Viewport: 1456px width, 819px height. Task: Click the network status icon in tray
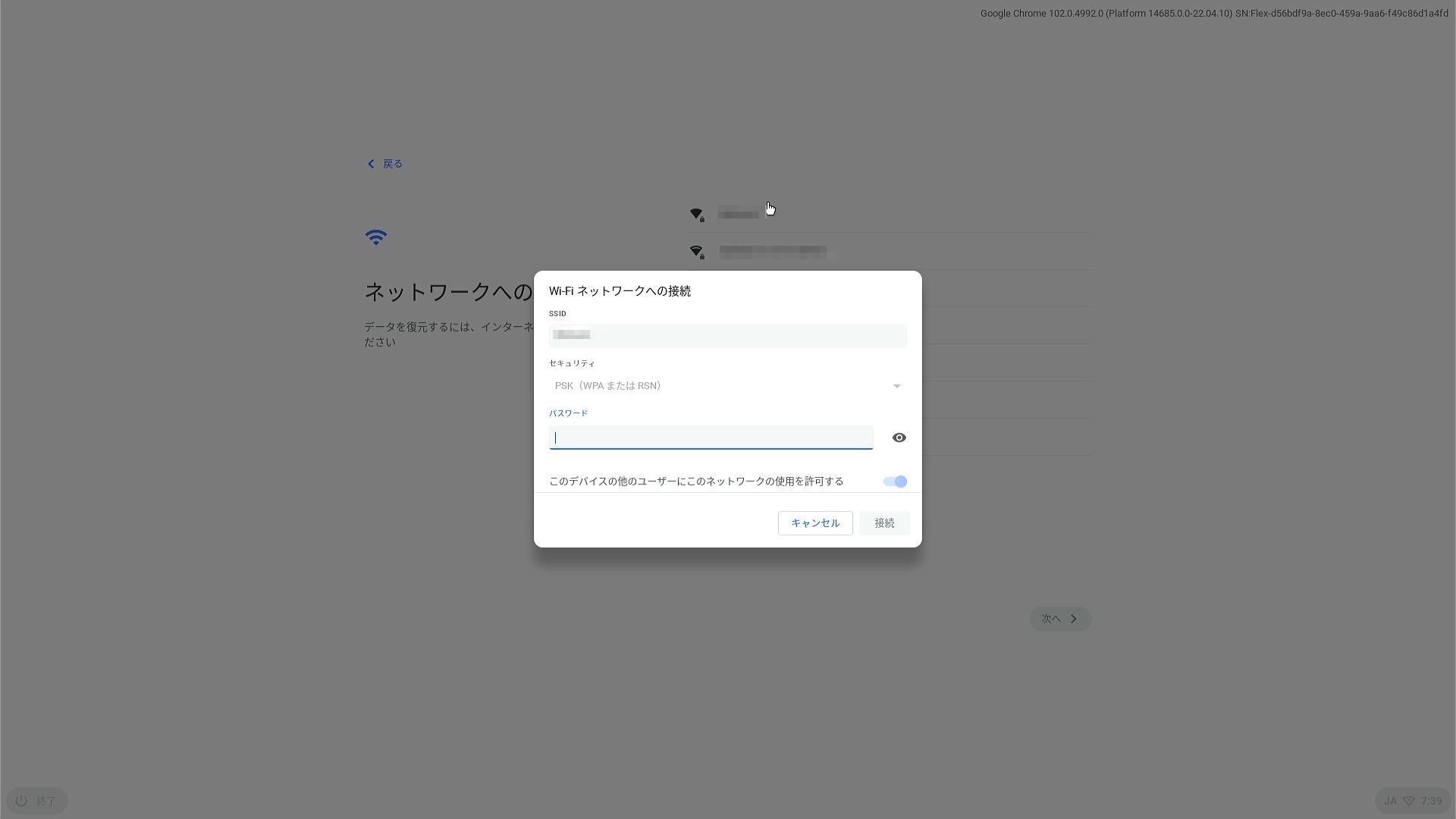[1410, 801]
